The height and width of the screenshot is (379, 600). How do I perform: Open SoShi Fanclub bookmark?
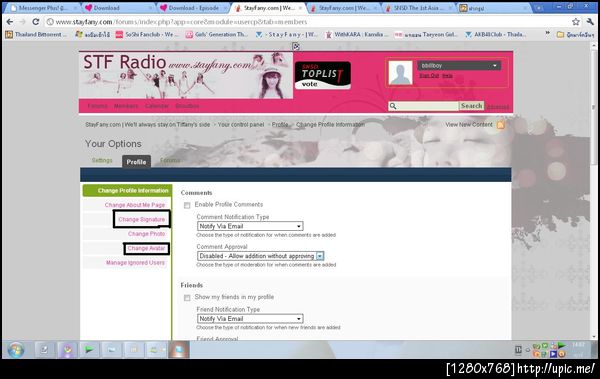[x=147, y=34]
